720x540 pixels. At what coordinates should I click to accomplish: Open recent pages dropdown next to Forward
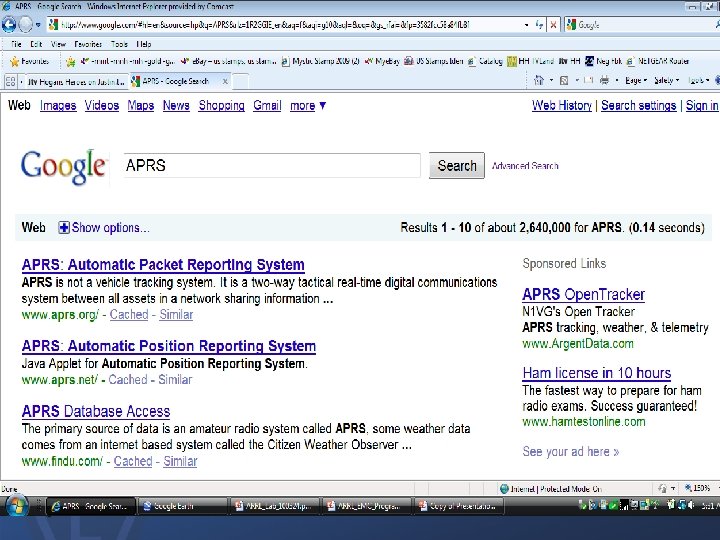[38, 25]
